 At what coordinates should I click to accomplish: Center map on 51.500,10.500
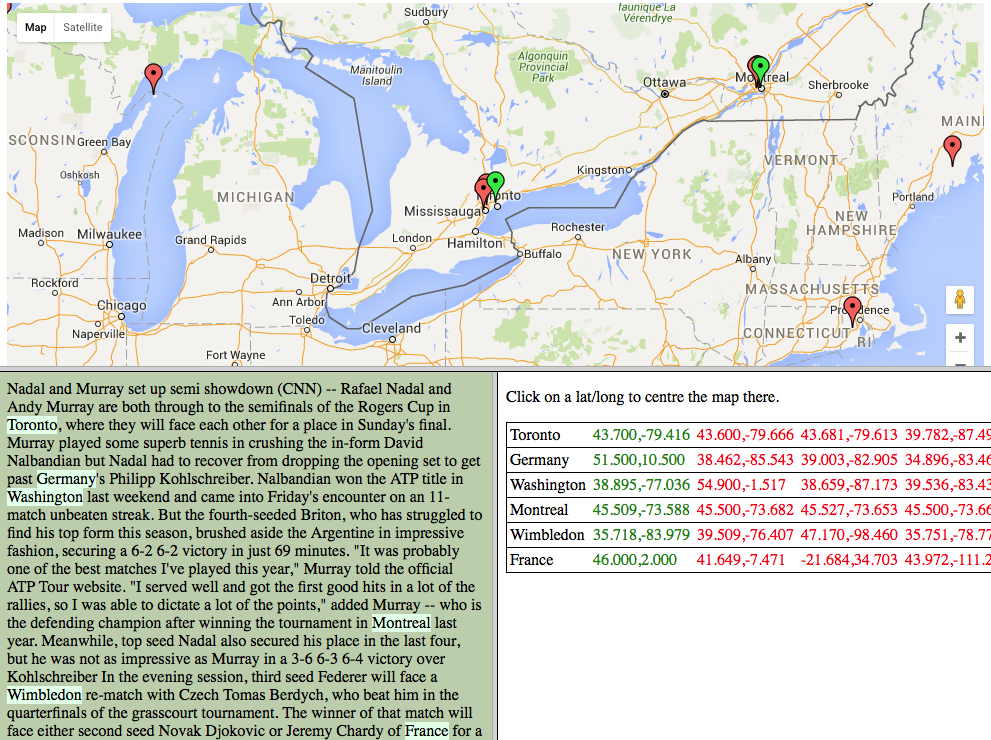[x=638, y=460]
